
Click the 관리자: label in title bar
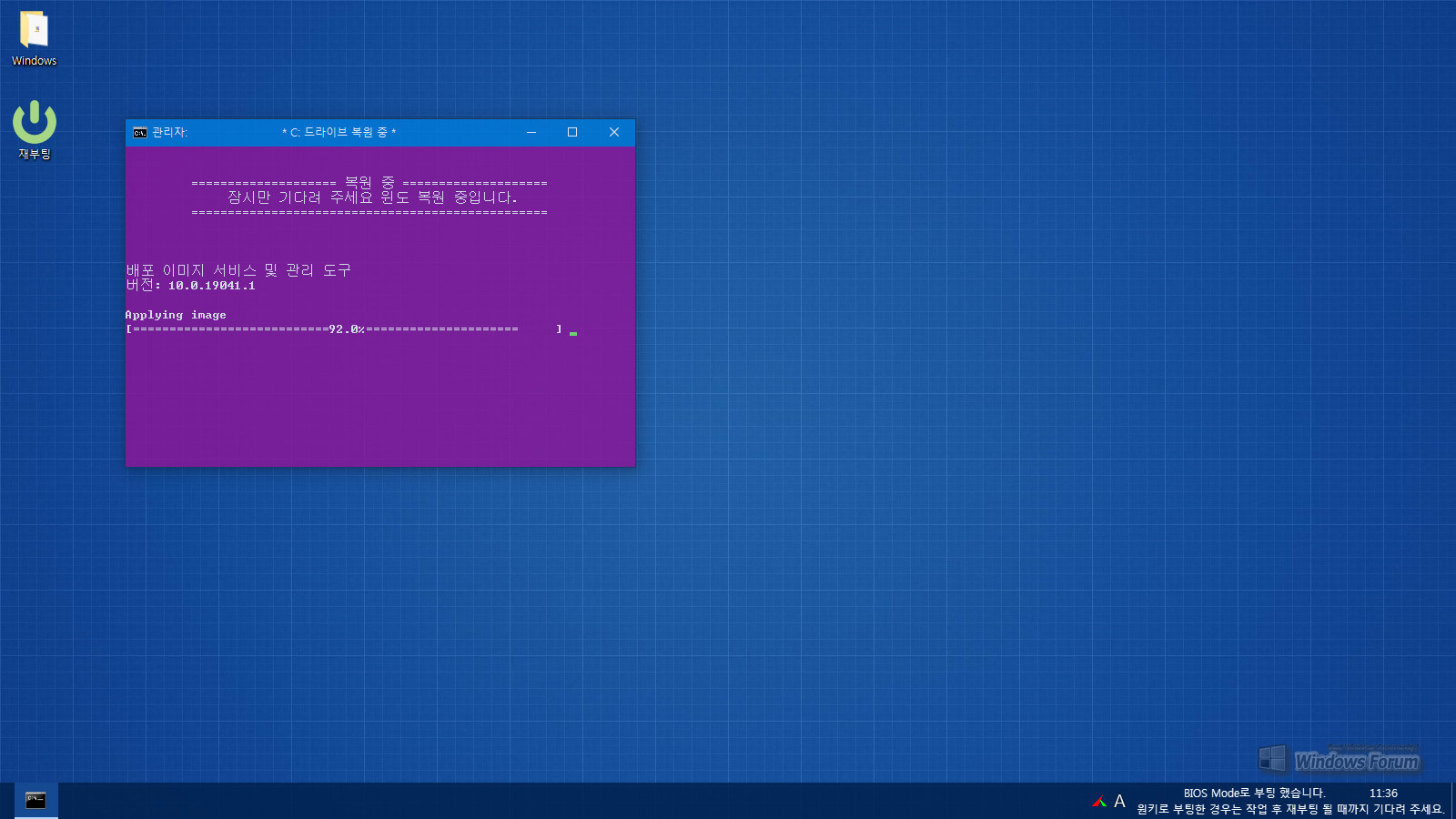[x=169, y=132]
